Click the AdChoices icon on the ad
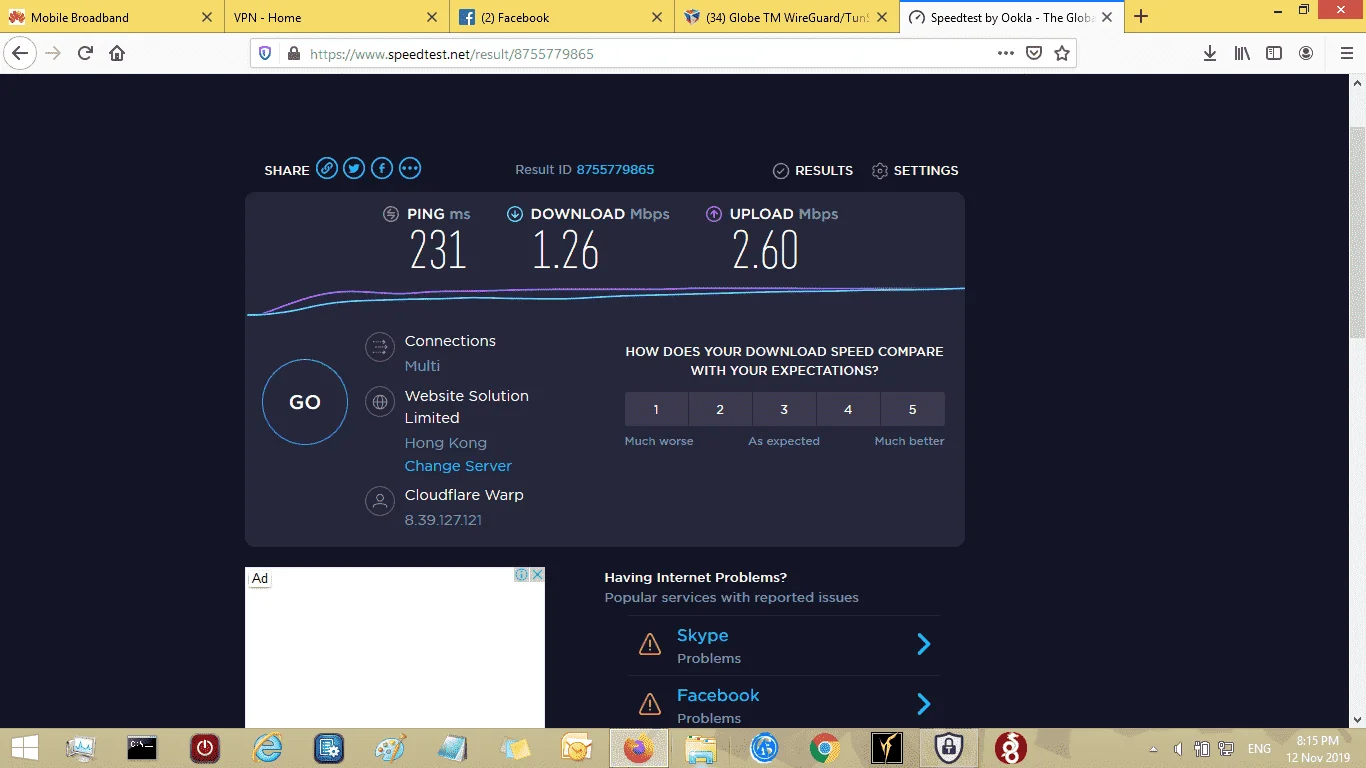Image resolution: width=1366 pixels, height=768 pixels. pyautogui.click(x=521, y=575)
